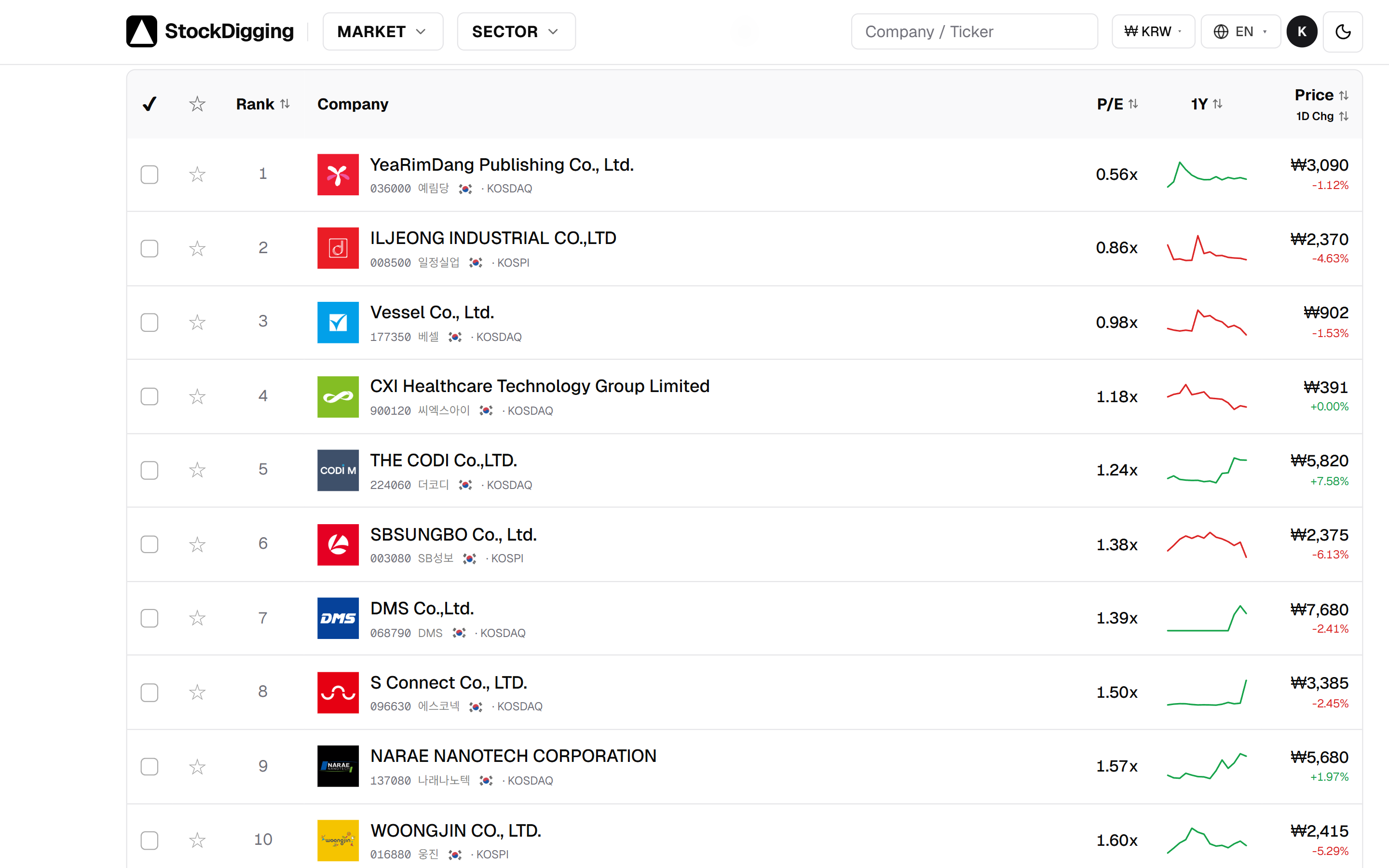
Task: Check the S Connect row checkbox
Action: [x=149, y=692]
